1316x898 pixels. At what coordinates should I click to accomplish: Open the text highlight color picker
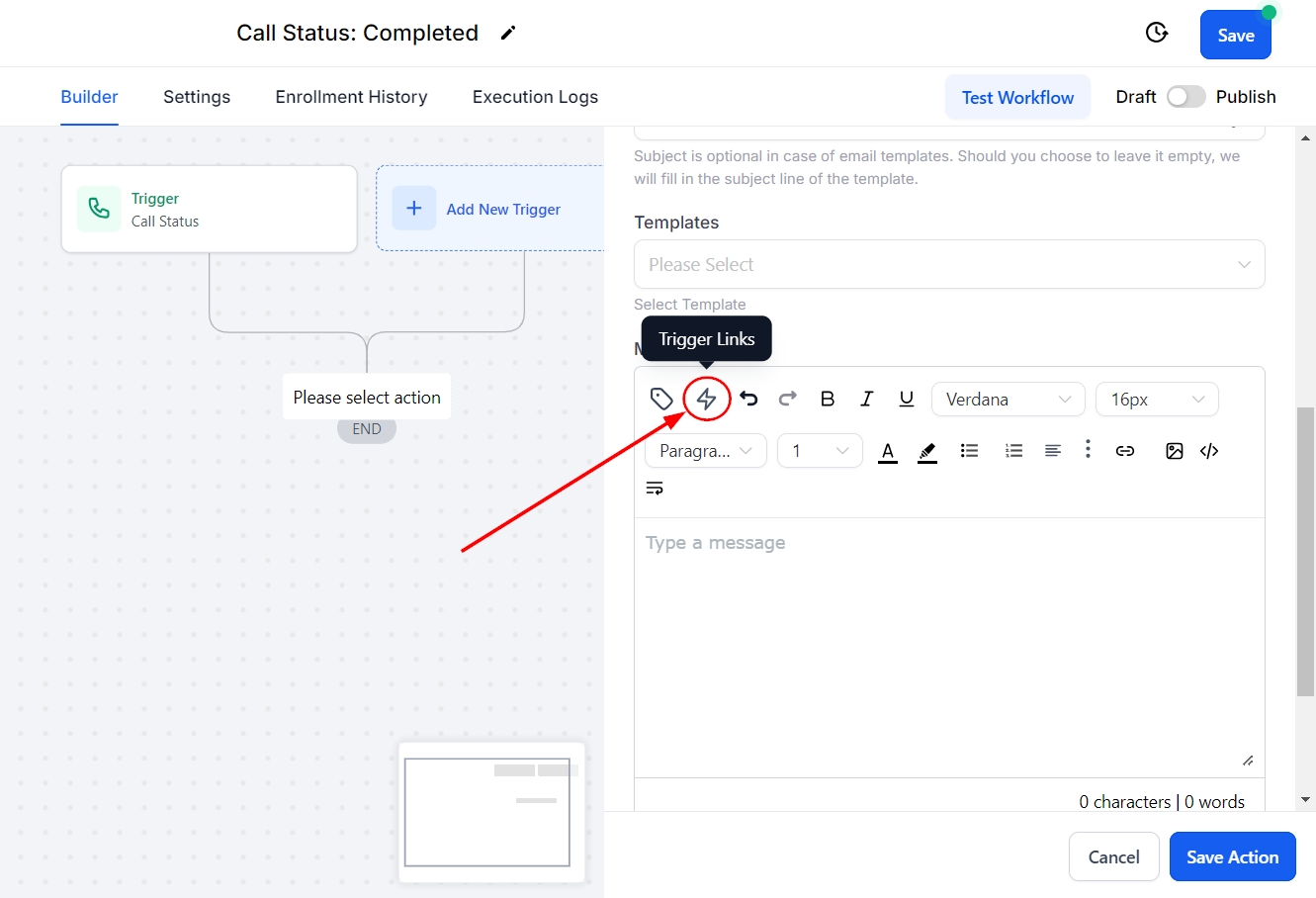(926, 452)
